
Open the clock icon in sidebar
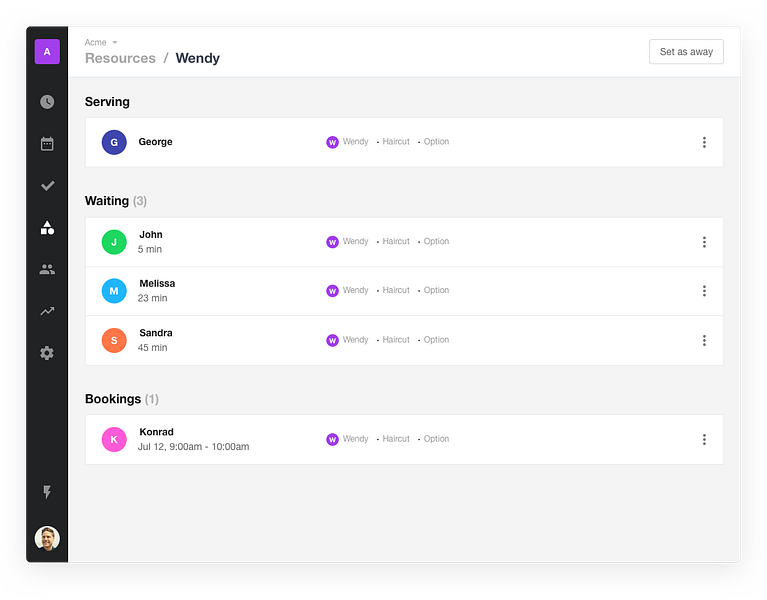[47, 102]
